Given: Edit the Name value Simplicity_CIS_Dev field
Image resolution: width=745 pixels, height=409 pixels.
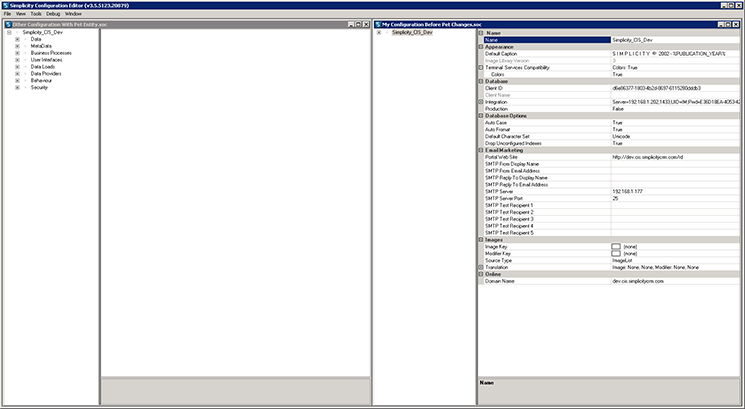Looking at the screenshot, I should coord(675,40).
